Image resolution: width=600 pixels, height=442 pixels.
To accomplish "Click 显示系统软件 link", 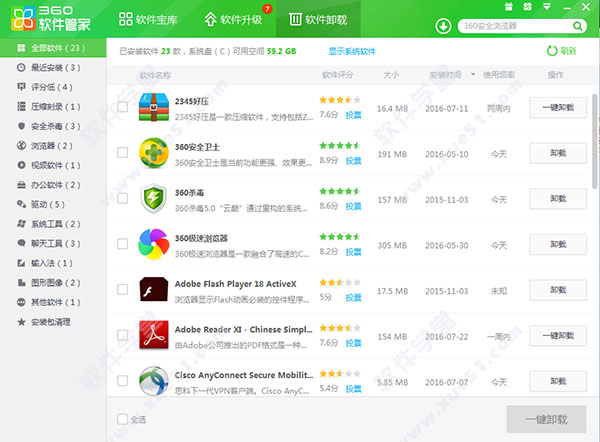I will [352, 51].
